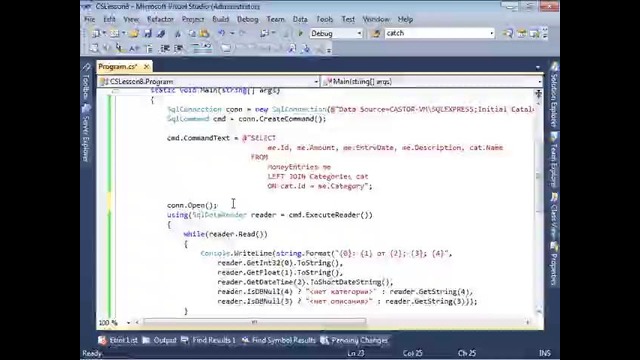Open the Build menu
The height and width of the screenshot is (360, 640).
[x=220, y=19]
